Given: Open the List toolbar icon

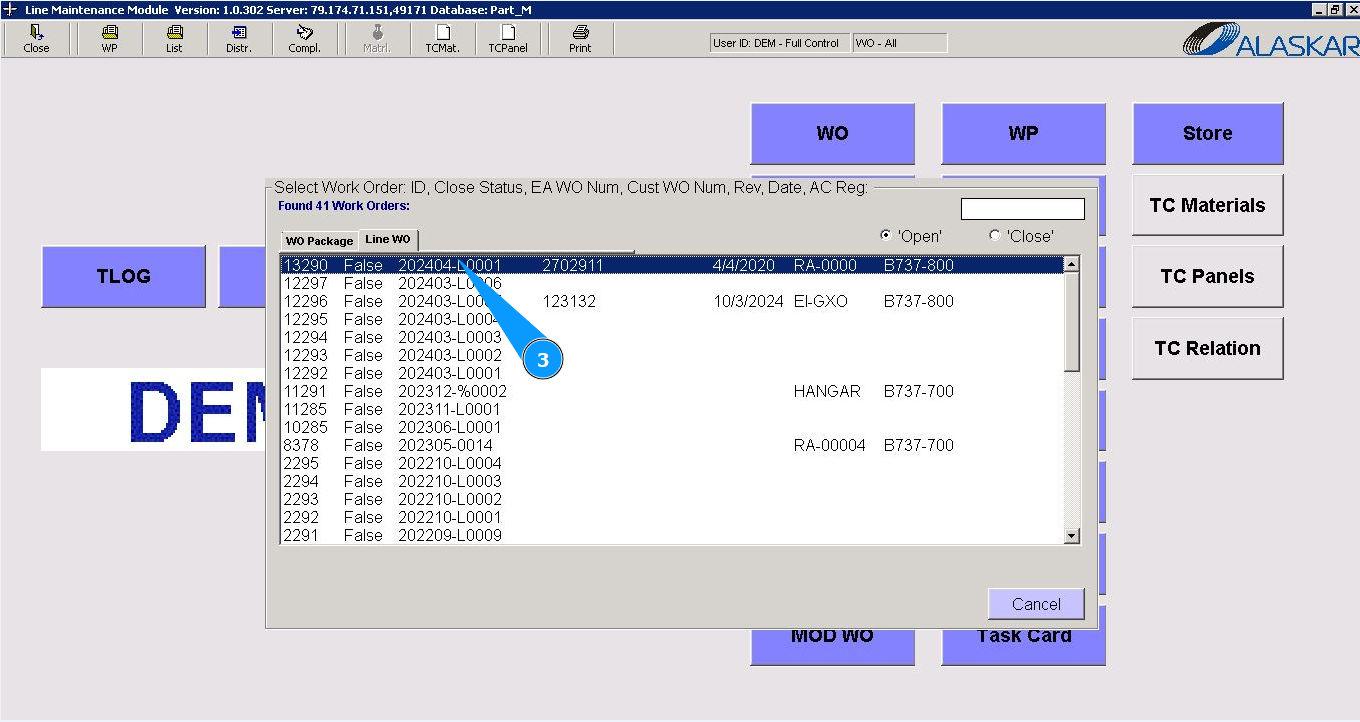Looking at the screenshot, I should tap(174, 39).
